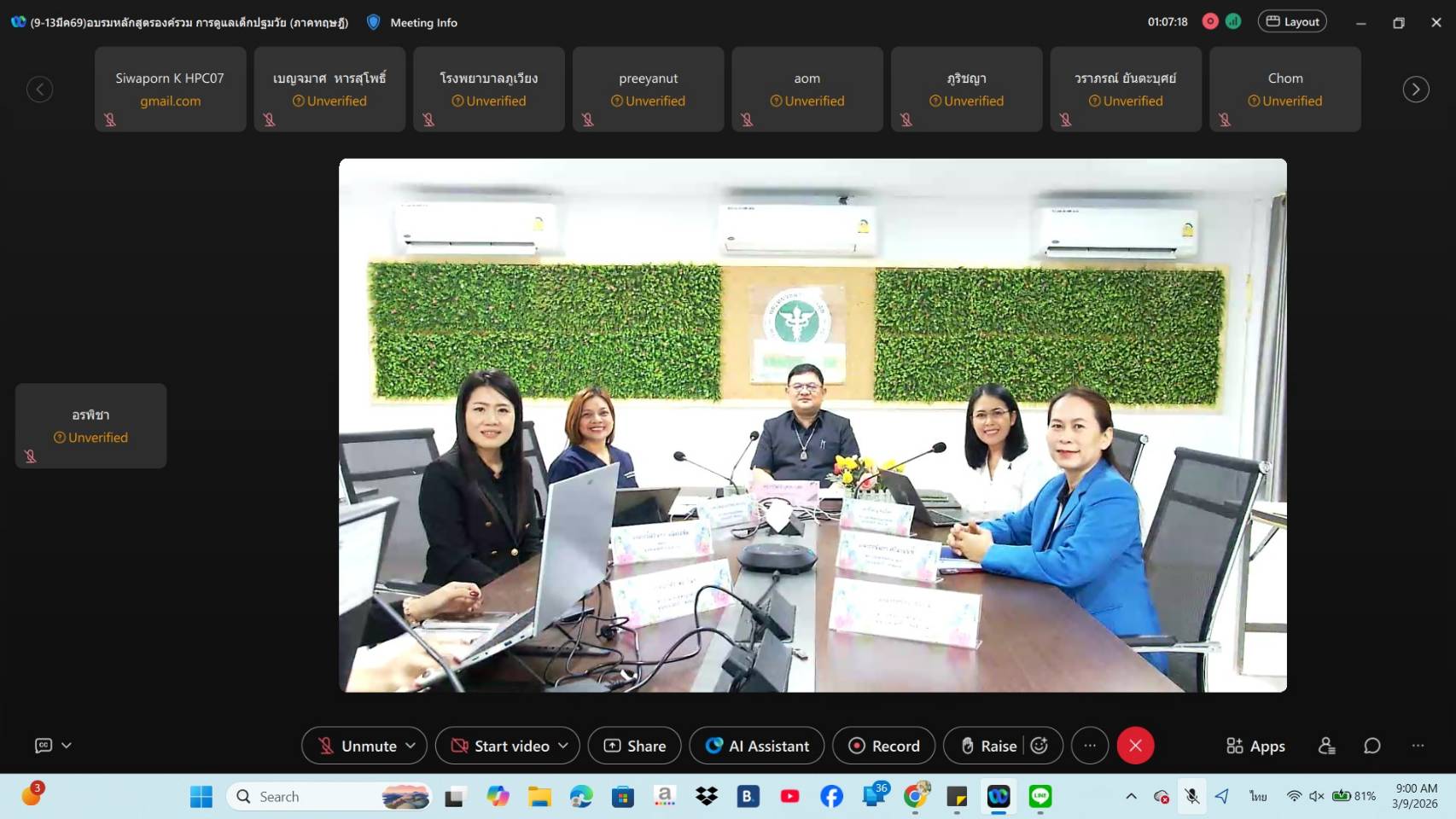This screenshot has height=819, width=1456.
Task: Expand the Unmute audio options arrow
Action: click(411, 746)
